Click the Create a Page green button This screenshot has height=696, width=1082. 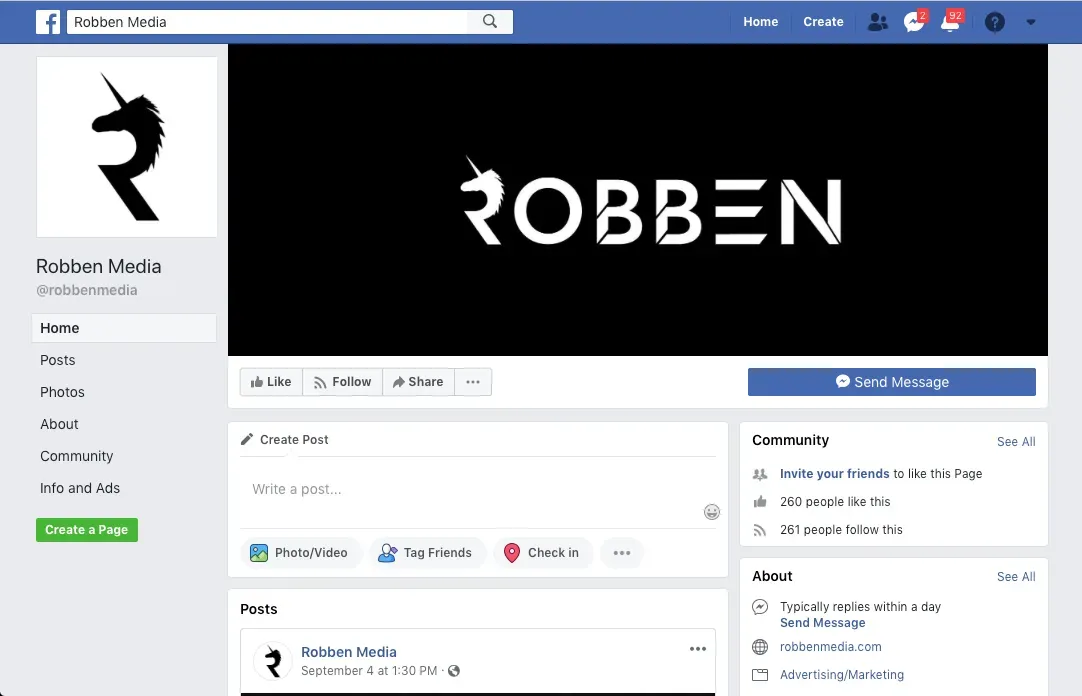coord(86,529)
